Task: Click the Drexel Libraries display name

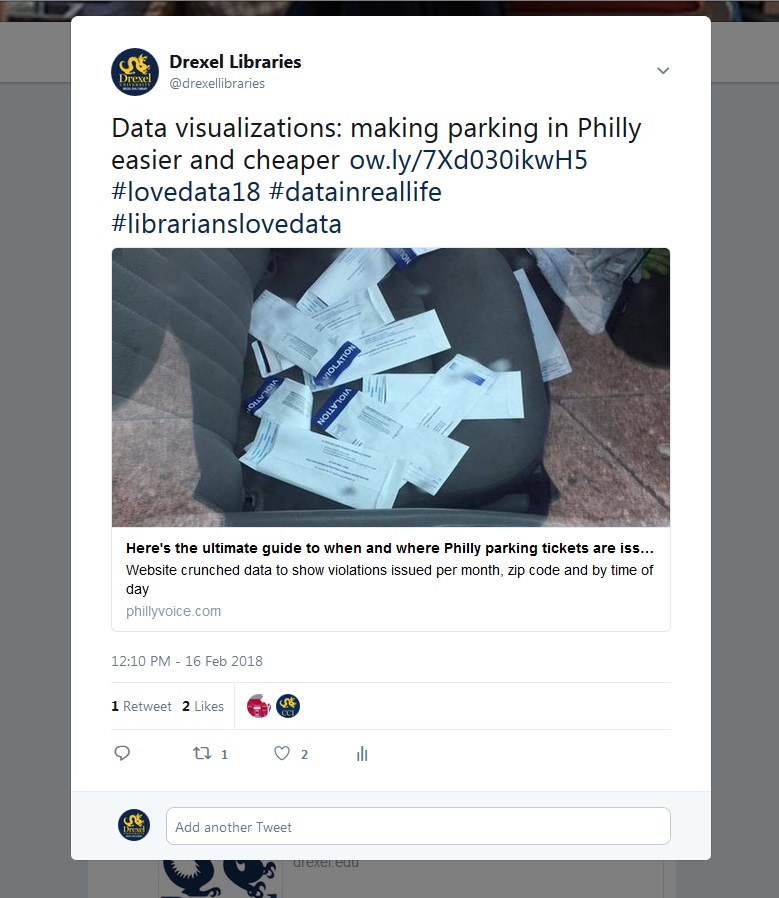Action: (235, 61)
